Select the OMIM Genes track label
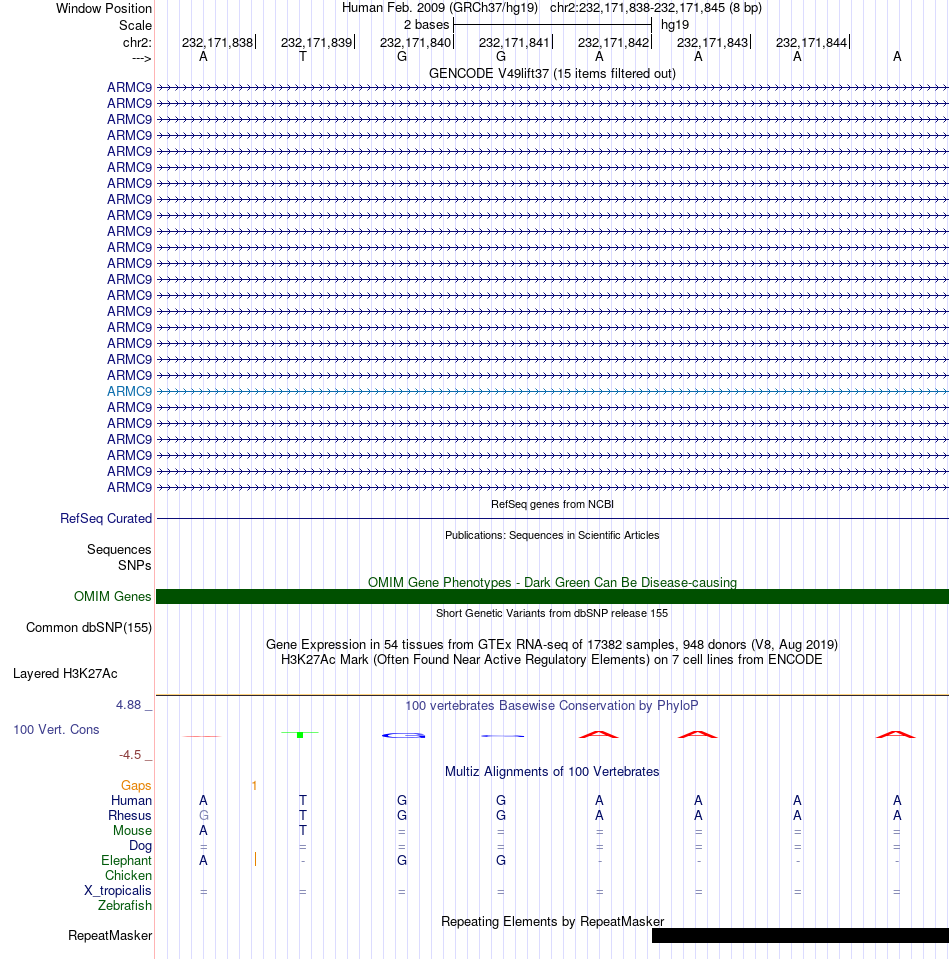Viewport: 950px width, 959px height. tap(113, 596)
